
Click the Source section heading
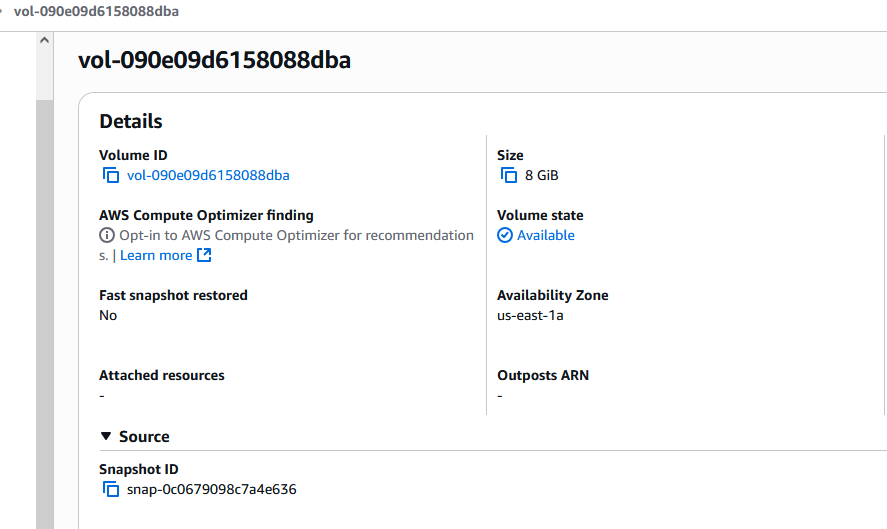pos(144,437)
